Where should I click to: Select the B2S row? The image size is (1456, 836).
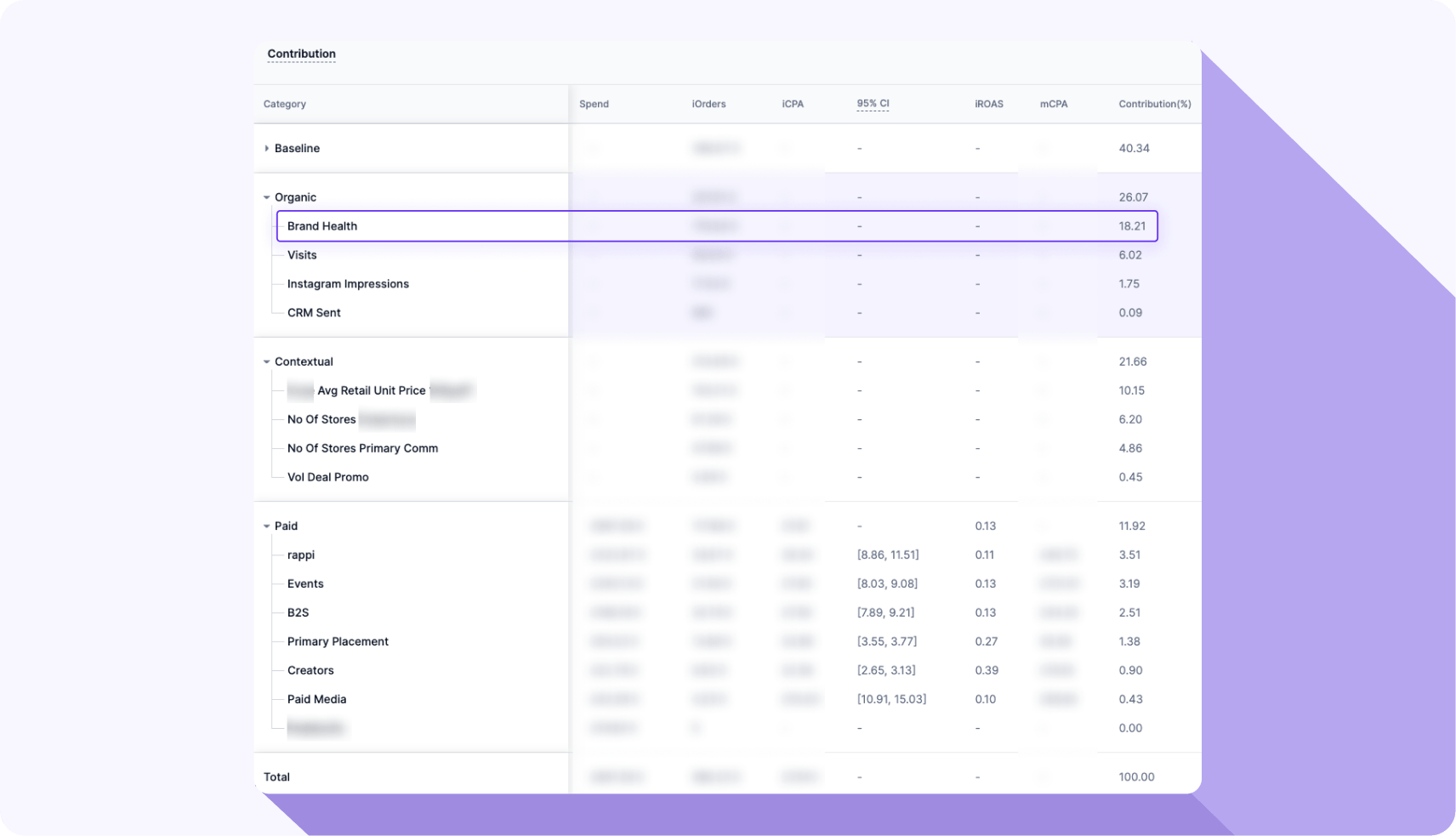727,612
